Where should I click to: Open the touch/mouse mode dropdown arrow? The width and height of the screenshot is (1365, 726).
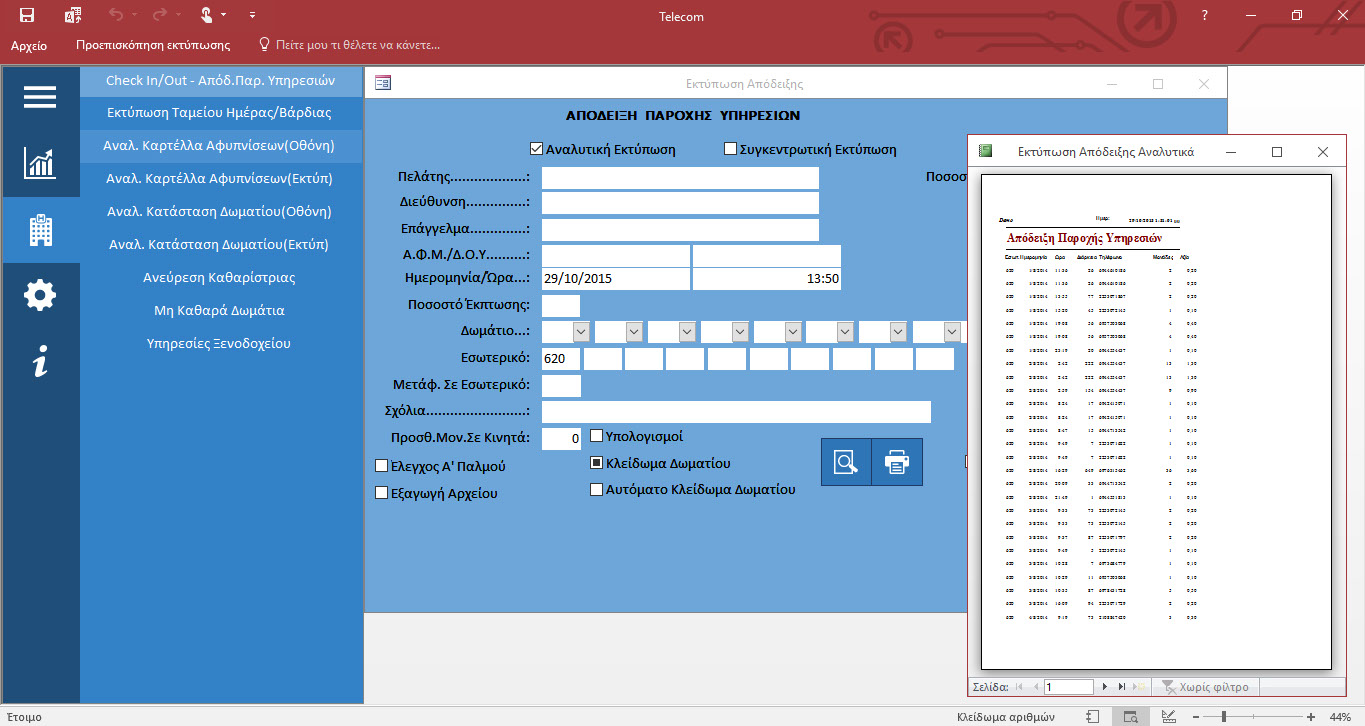(x=223, y=15)
